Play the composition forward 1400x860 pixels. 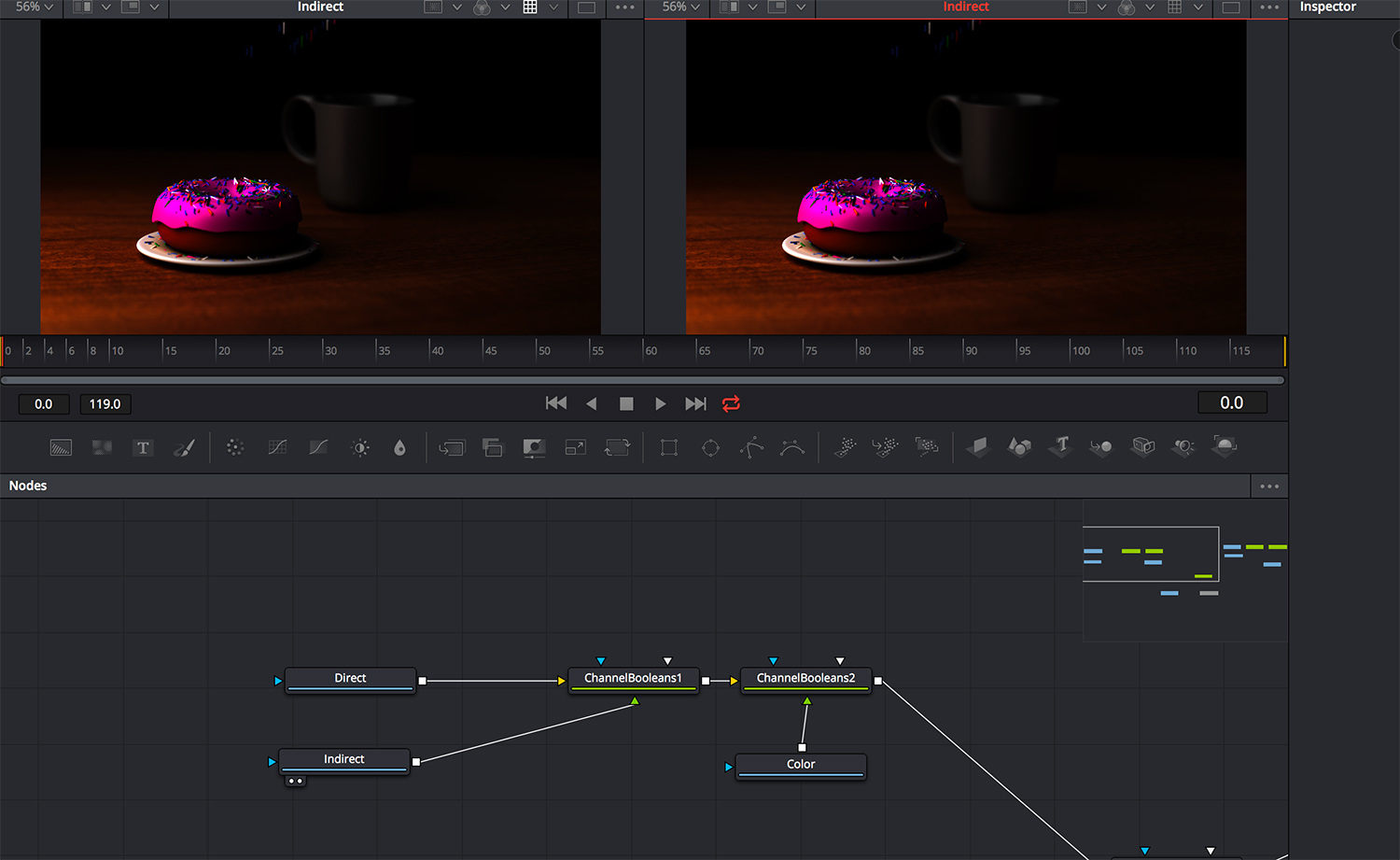click(x=660, y=403)
